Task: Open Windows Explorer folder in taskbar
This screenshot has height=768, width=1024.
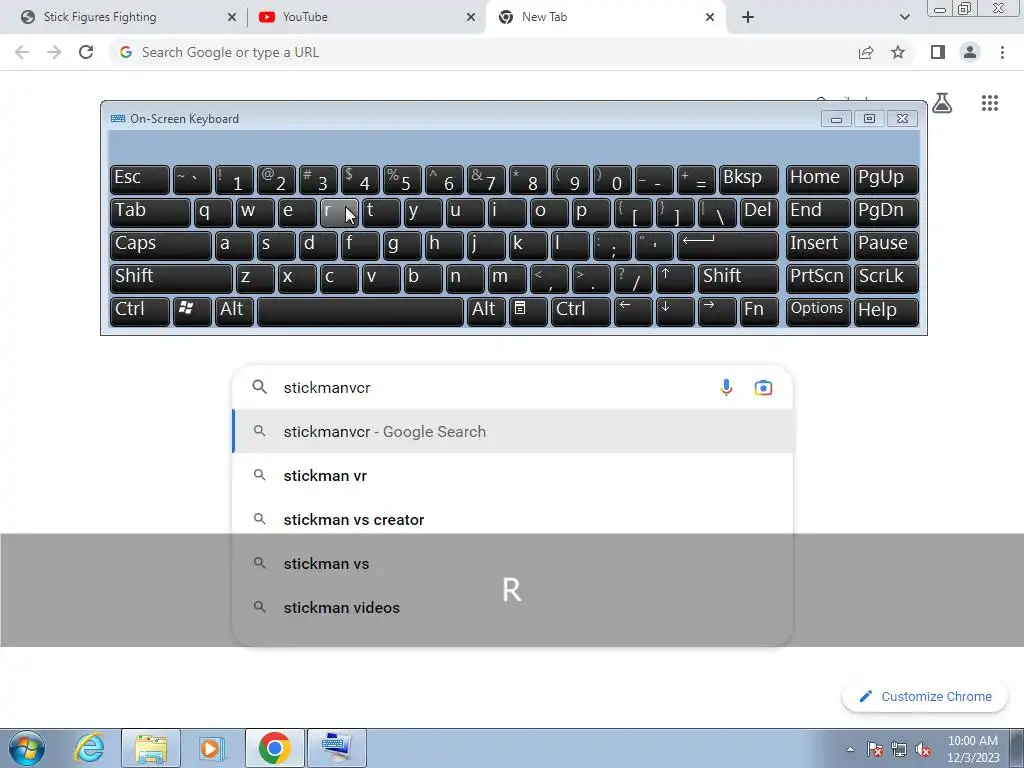Action: point(151,748)
